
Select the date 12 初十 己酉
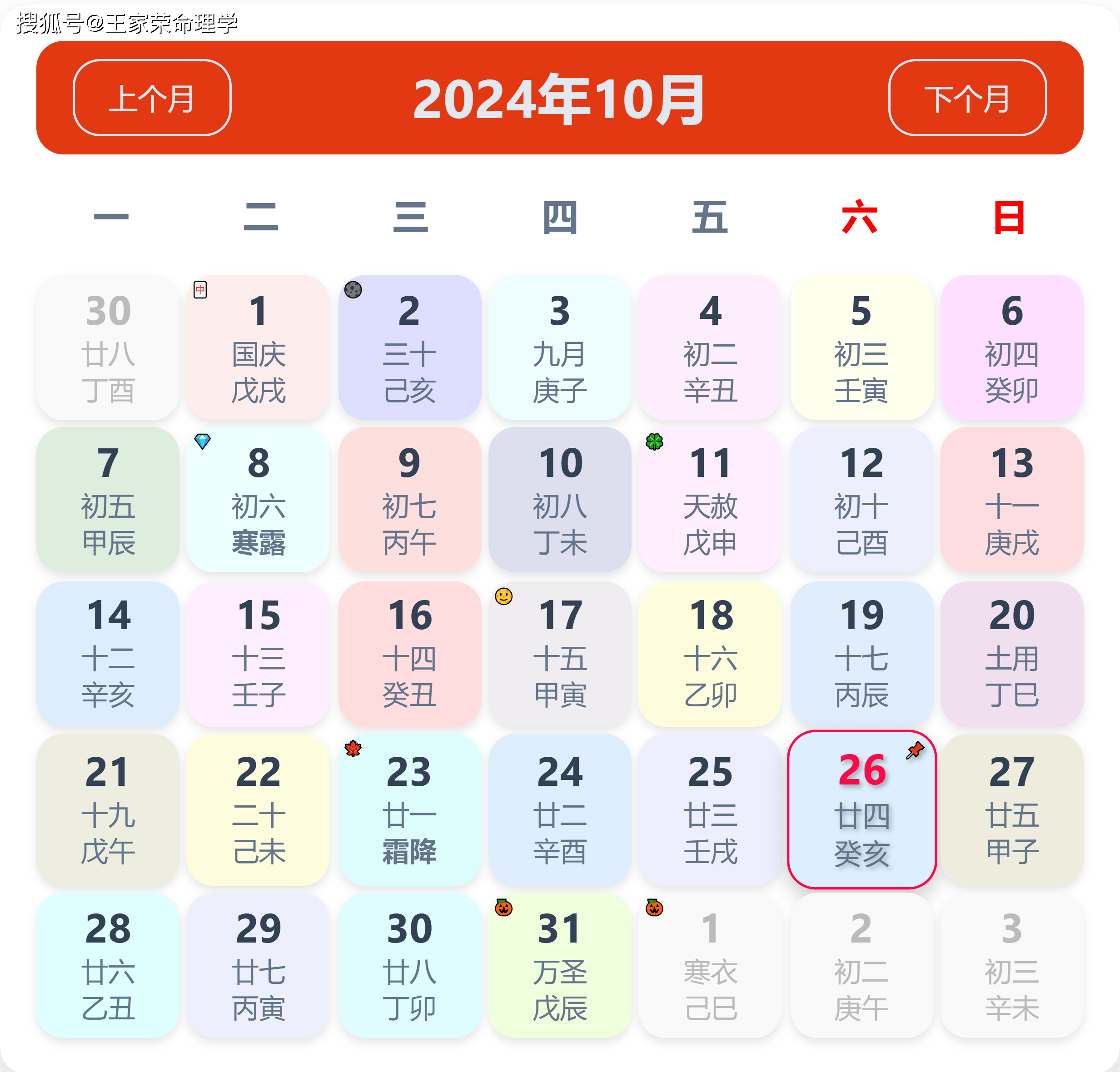862,500
